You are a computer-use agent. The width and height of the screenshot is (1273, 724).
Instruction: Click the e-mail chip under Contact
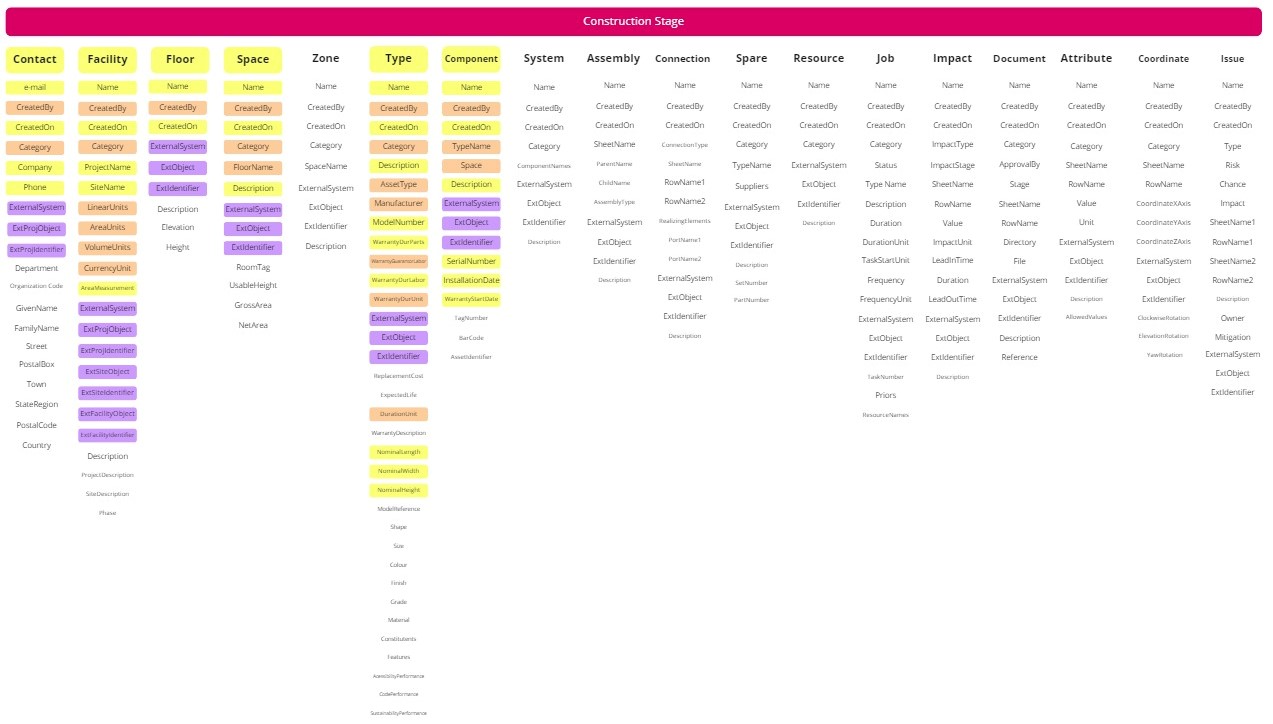coord(35,87)
